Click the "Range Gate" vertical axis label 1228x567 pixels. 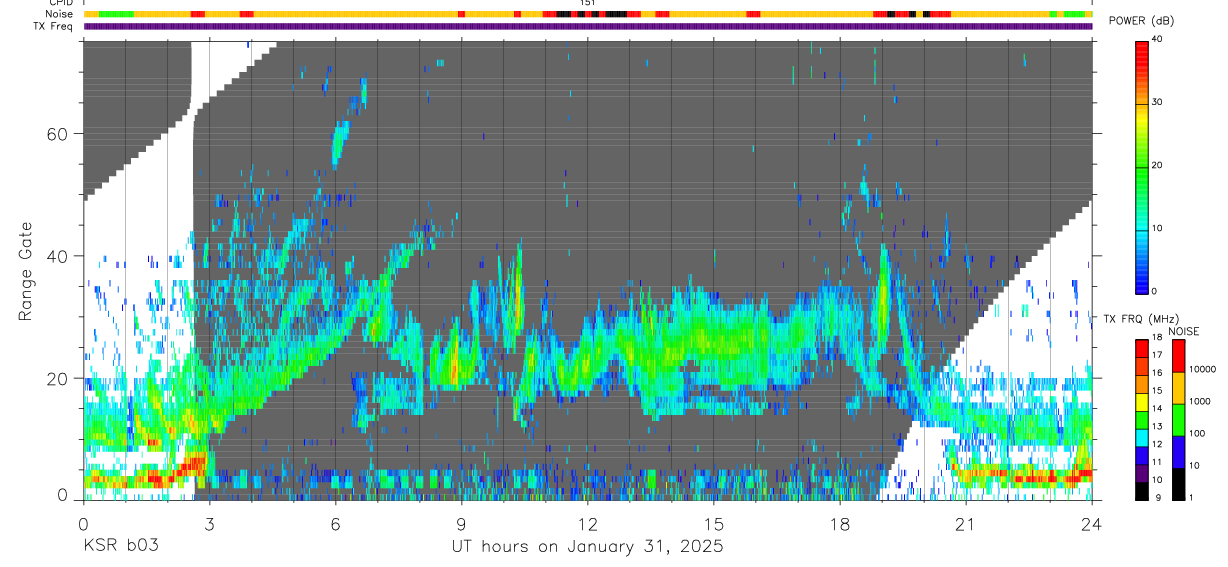pos(27,271)
